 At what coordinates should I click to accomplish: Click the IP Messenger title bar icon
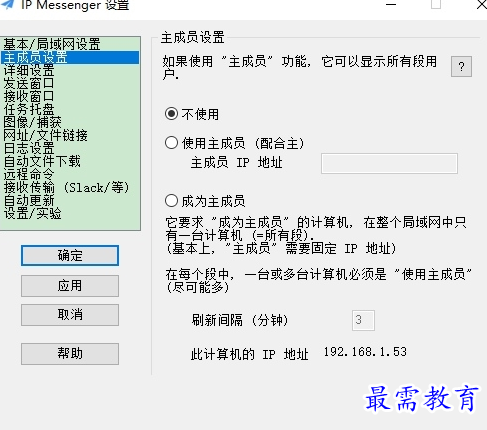(7, 4)
